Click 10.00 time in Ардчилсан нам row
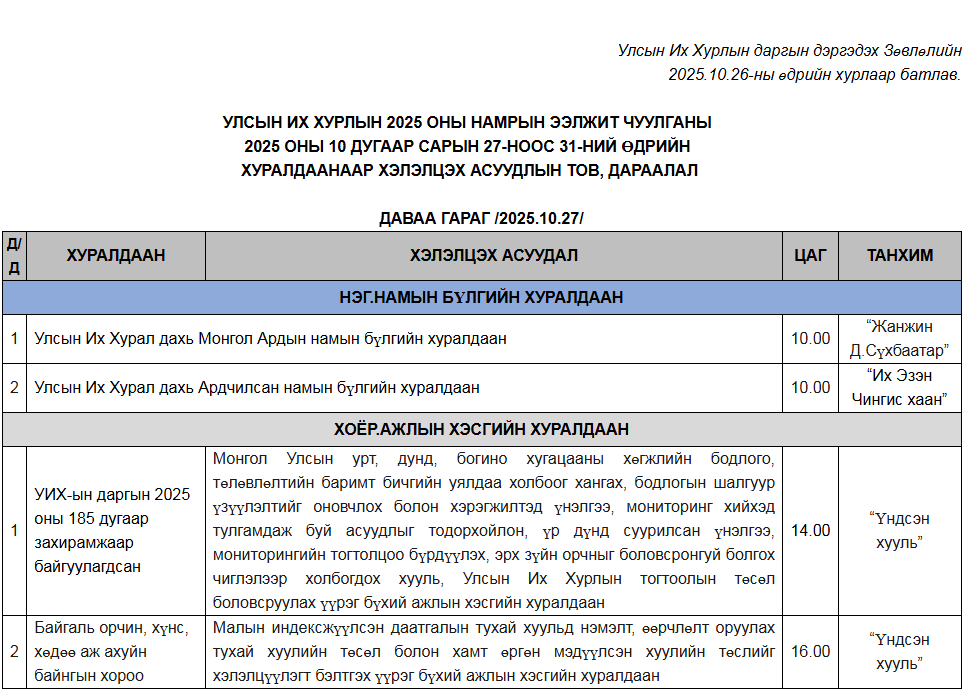The height and width of the screenshot is (691, 965). (810, 388)
